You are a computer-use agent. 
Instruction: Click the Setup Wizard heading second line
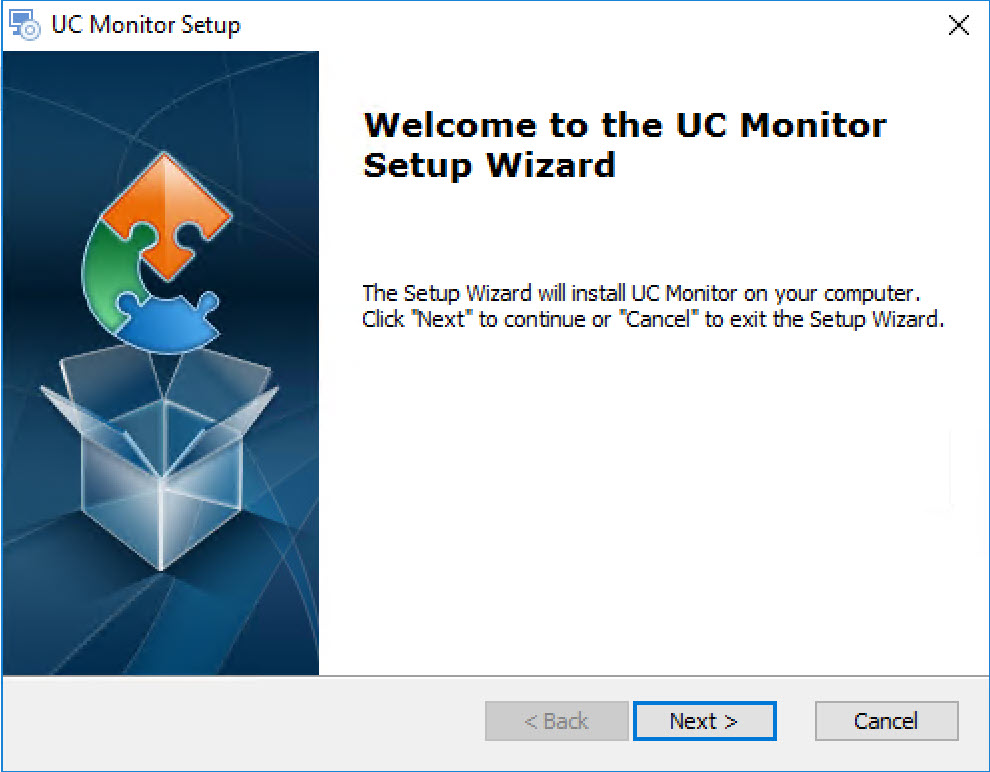tap(489, 165)
